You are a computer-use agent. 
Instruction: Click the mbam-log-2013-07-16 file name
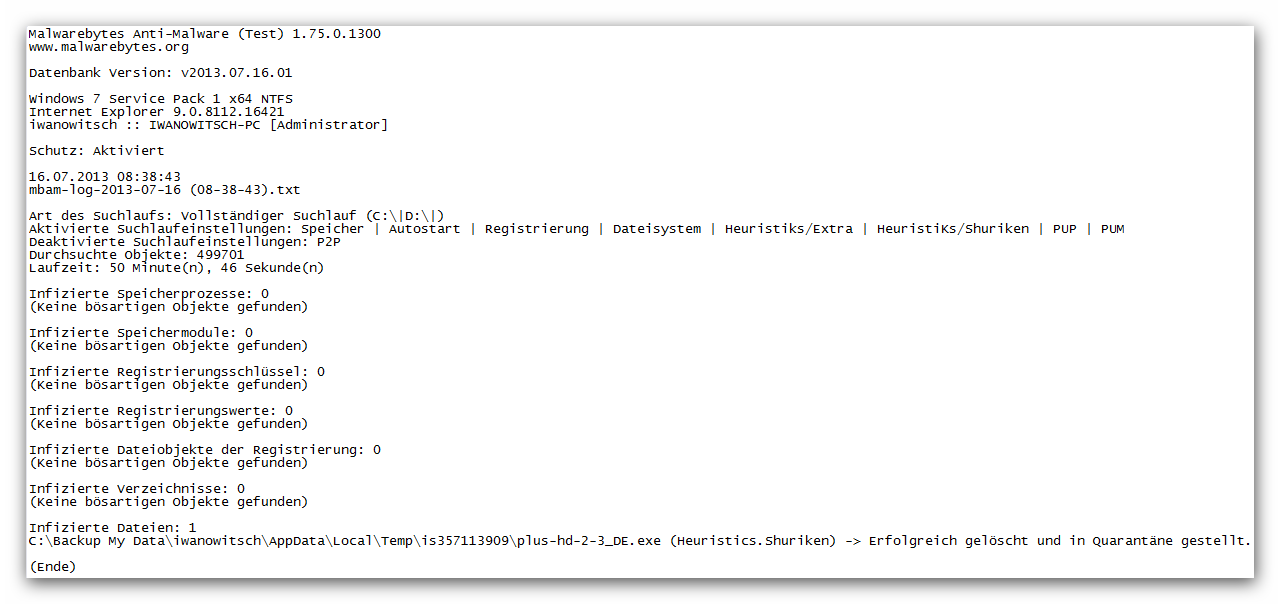click(x=164, y=190)
